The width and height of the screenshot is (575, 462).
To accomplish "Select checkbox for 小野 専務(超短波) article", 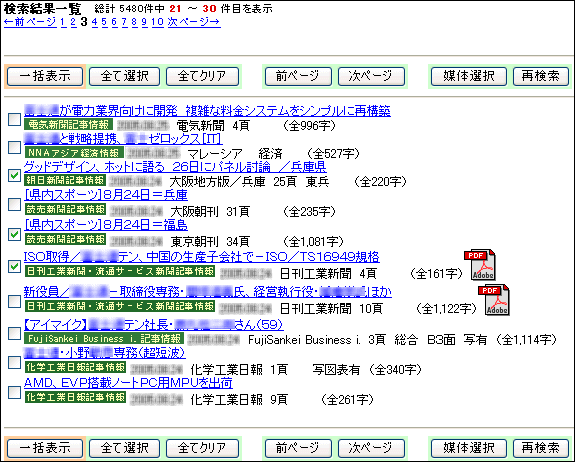I will coord(14,362).
